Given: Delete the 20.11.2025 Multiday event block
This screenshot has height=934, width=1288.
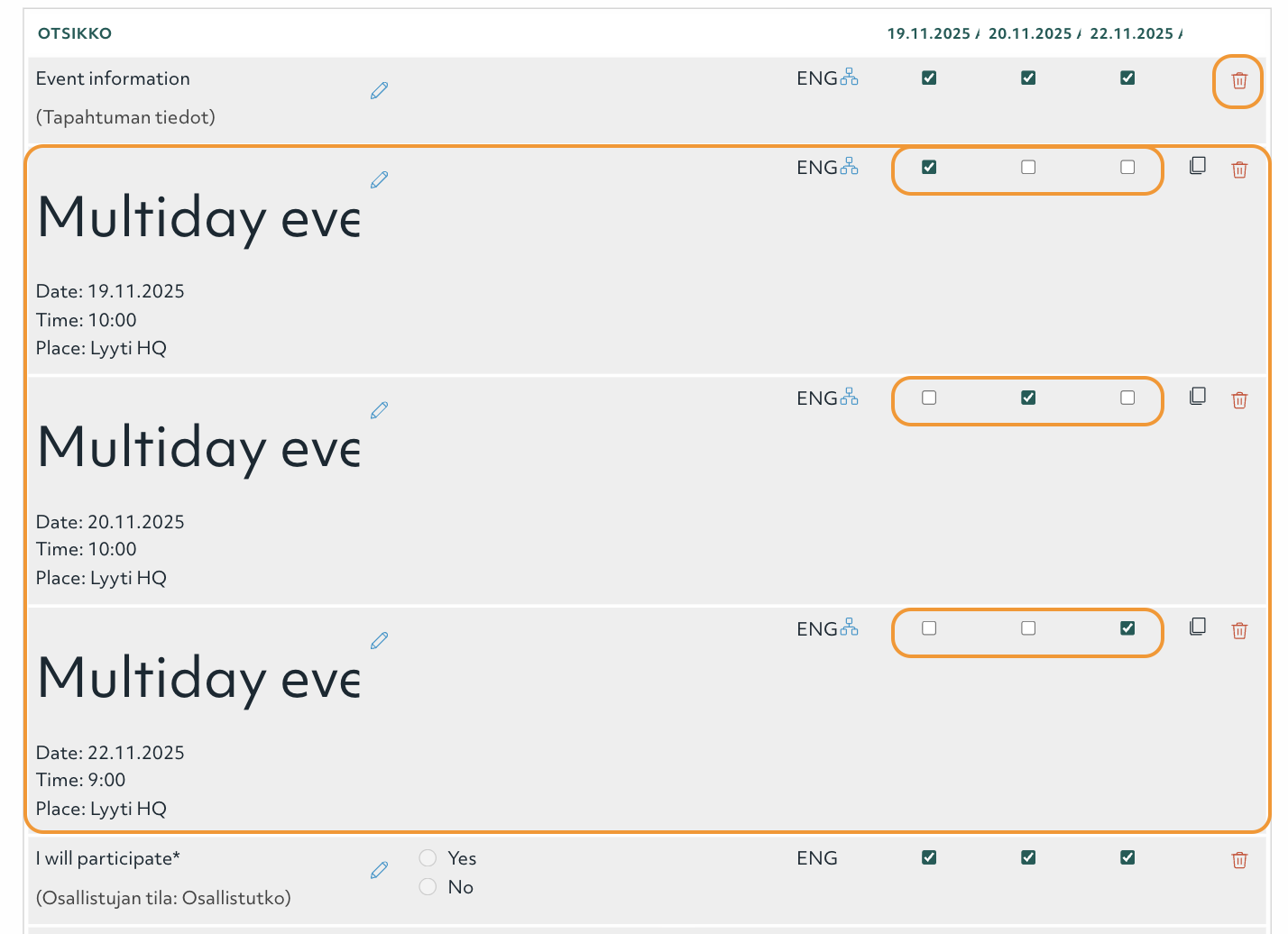Looking at the screenshot, I should point(1239,399).
